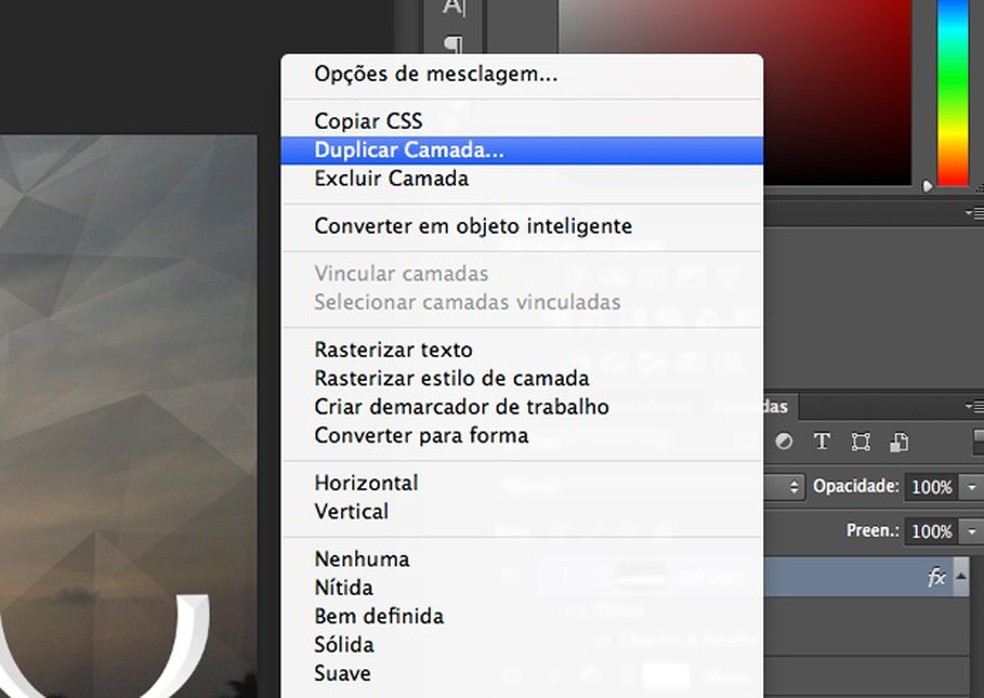Viewport: 984px width, 698px height.
Task: Open the Preen. fill percentage dropdown
Action: pos(971,532)
